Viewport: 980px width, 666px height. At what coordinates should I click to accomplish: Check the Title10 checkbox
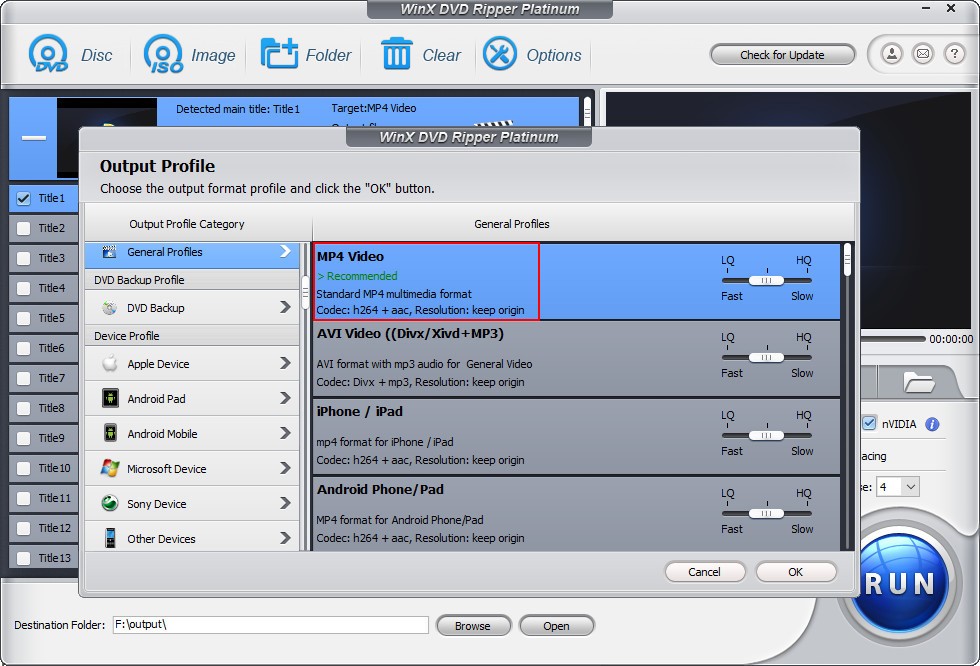click(x=23, y=468)
